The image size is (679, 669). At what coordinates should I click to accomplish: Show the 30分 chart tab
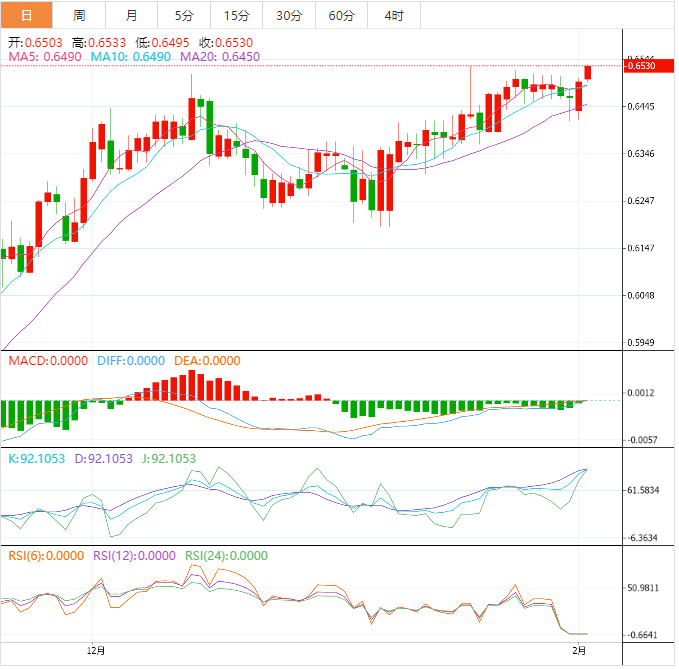[x=289, y=16]
